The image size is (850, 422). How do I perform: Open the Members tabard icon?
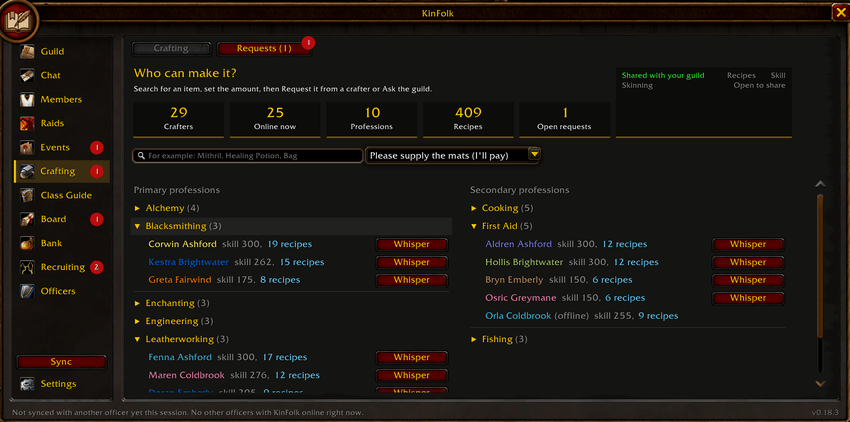28,99
